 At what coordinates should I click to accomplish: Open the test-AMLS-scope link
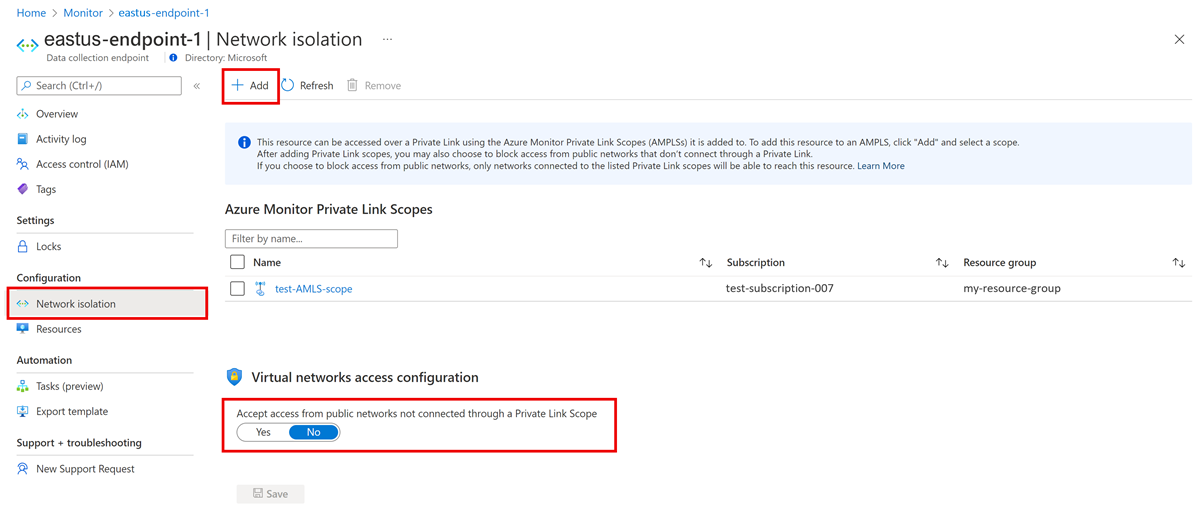314,289
